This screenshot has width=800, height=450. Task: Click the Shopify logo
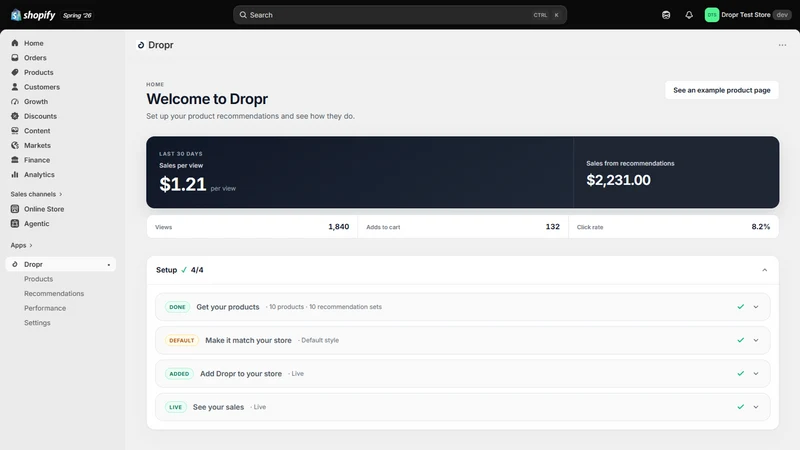tap(33, 15)
